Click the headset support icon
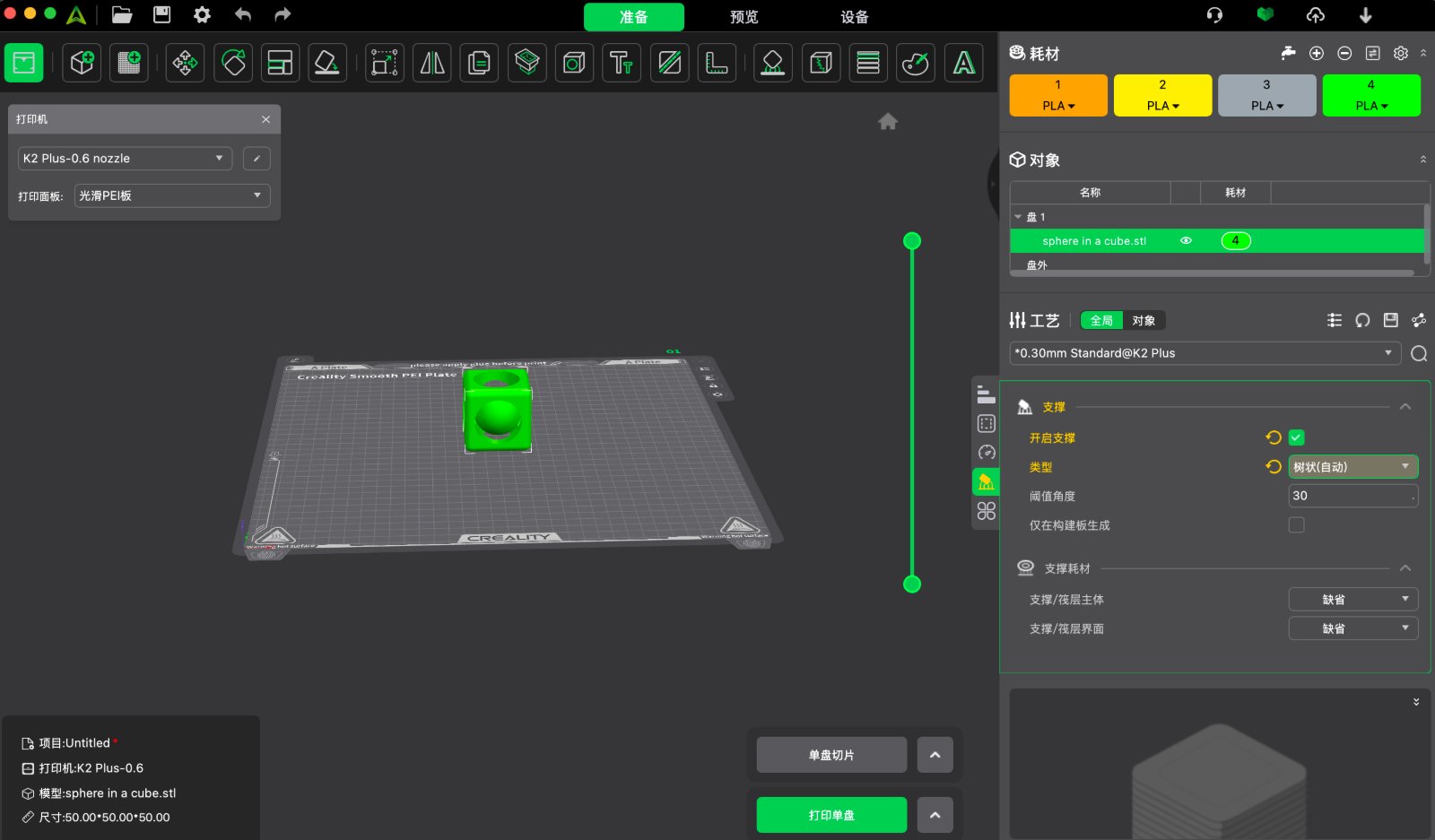This screenshot has height=840, width=1435. click(x=1214, y=15)
